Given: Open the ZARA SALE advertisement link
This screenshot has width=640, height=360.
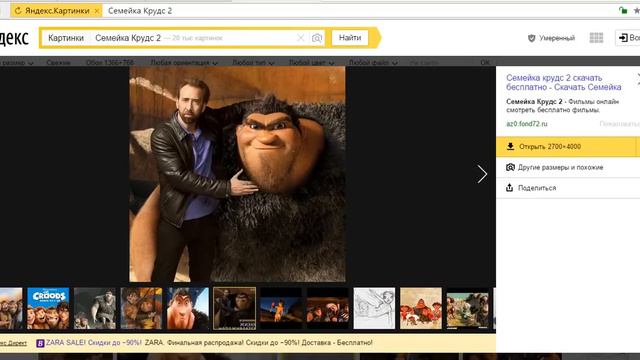Looking at the screenshot, I should point(93,343).
